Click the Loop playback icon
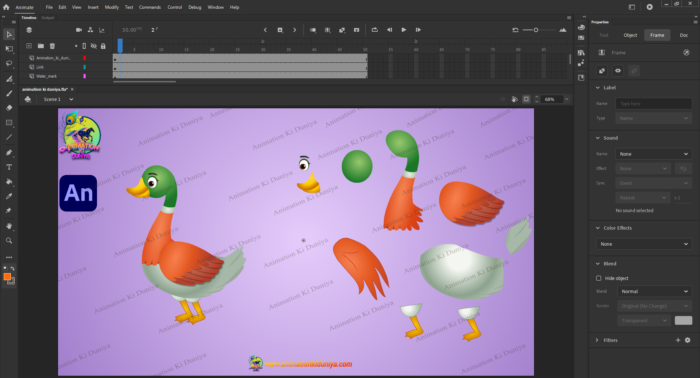700x378 pixels. tap(375, 30)
